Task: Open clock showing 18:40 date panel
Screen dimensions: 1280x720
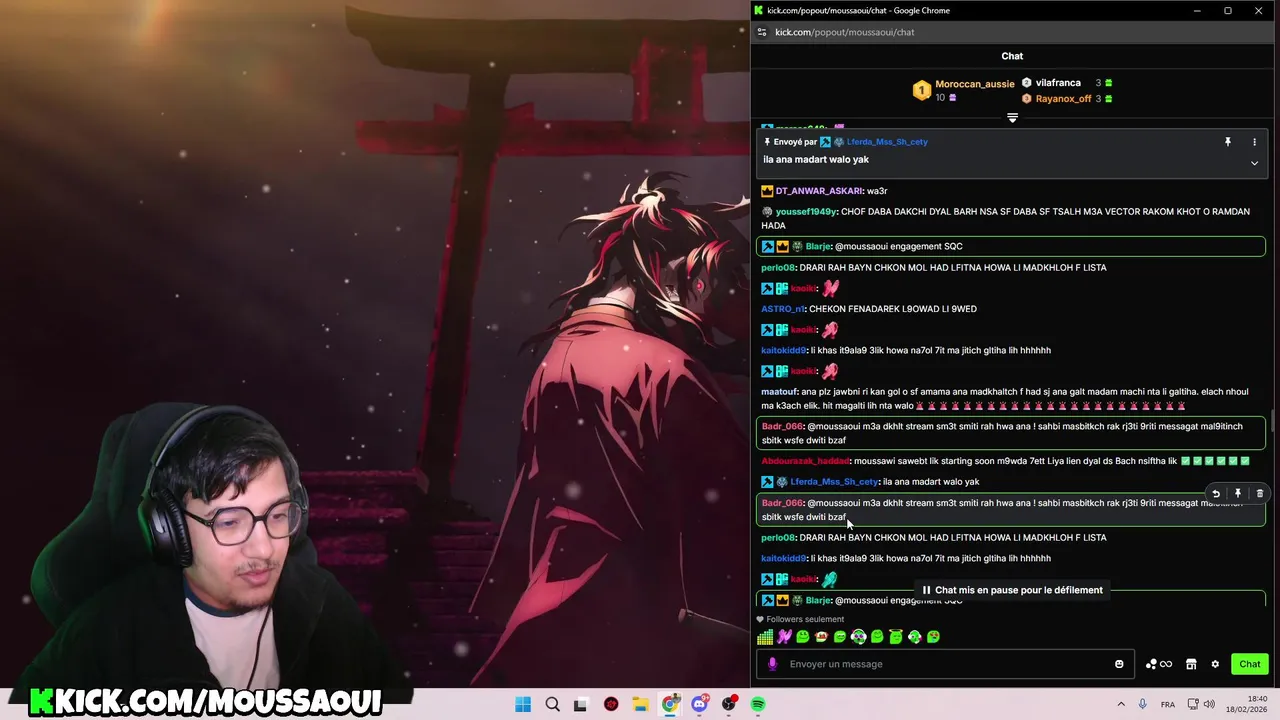Action: [1248, 704]
